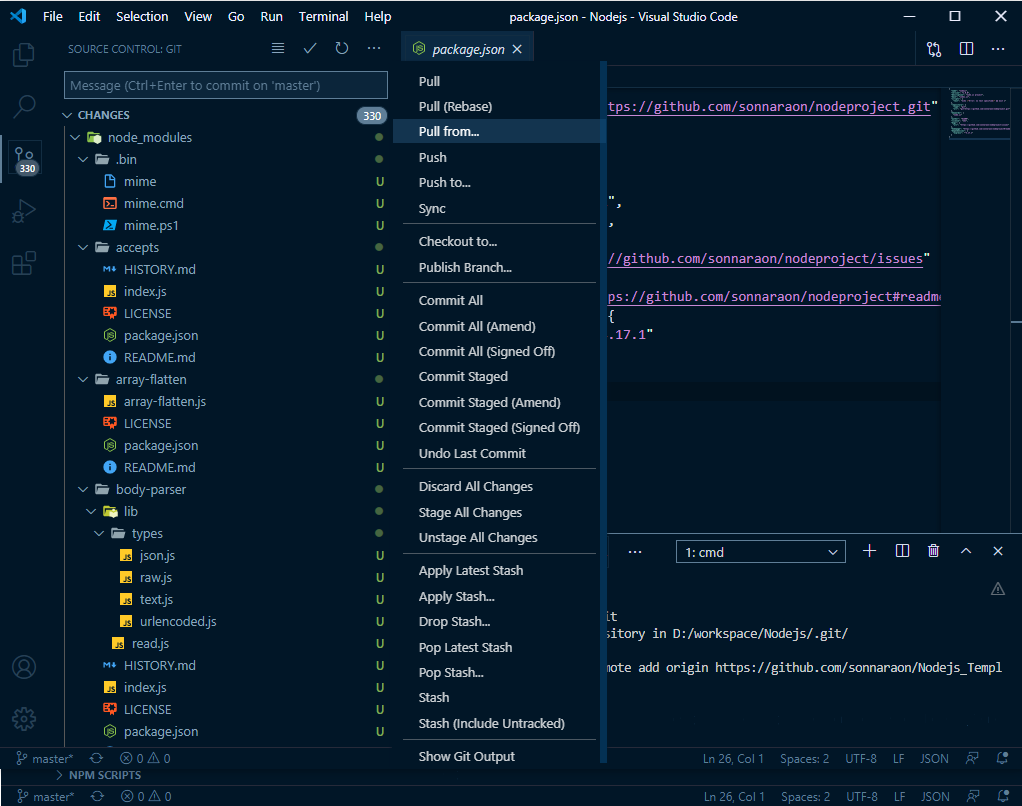Change 'Spaces: 2' indentation in upper status bar
This screenshot has width=1022, height=806.
[804, 758]
